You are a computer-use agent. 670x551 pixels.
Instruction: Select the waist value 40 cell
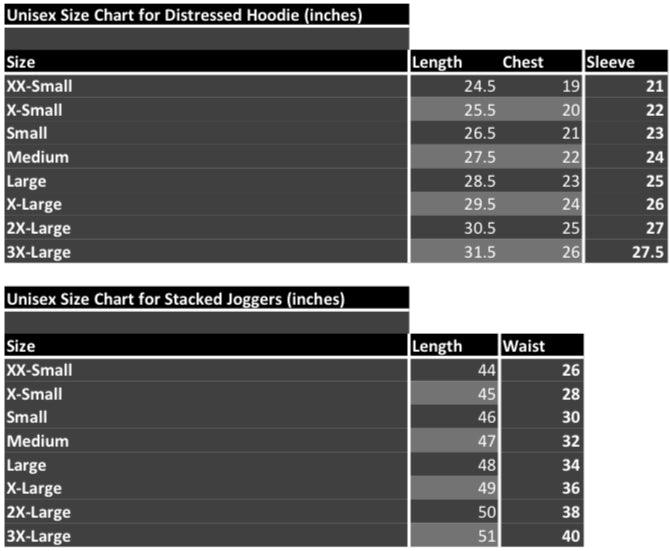click(570, 535)
